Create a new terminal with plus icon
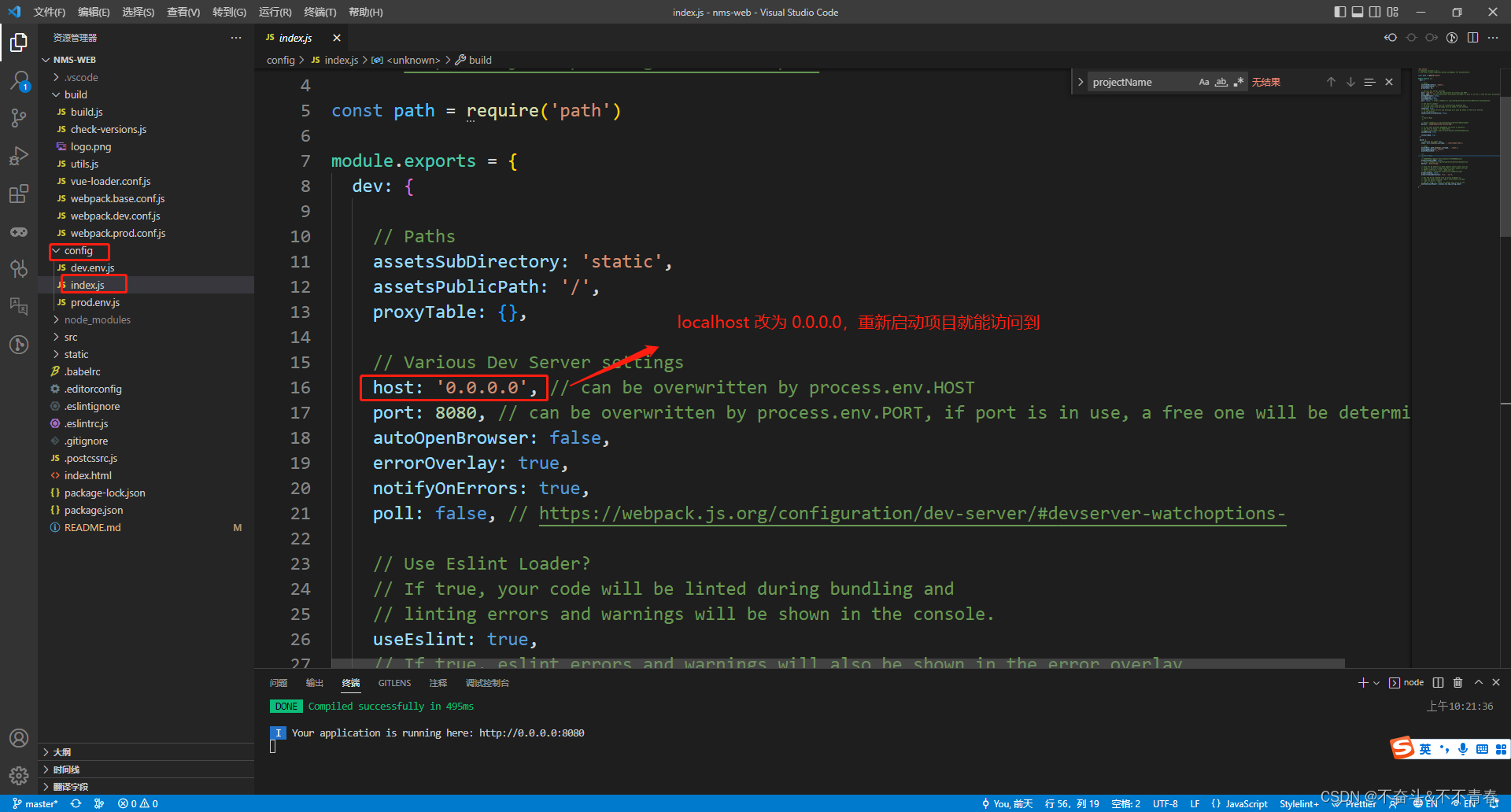 click(1363, 682)
